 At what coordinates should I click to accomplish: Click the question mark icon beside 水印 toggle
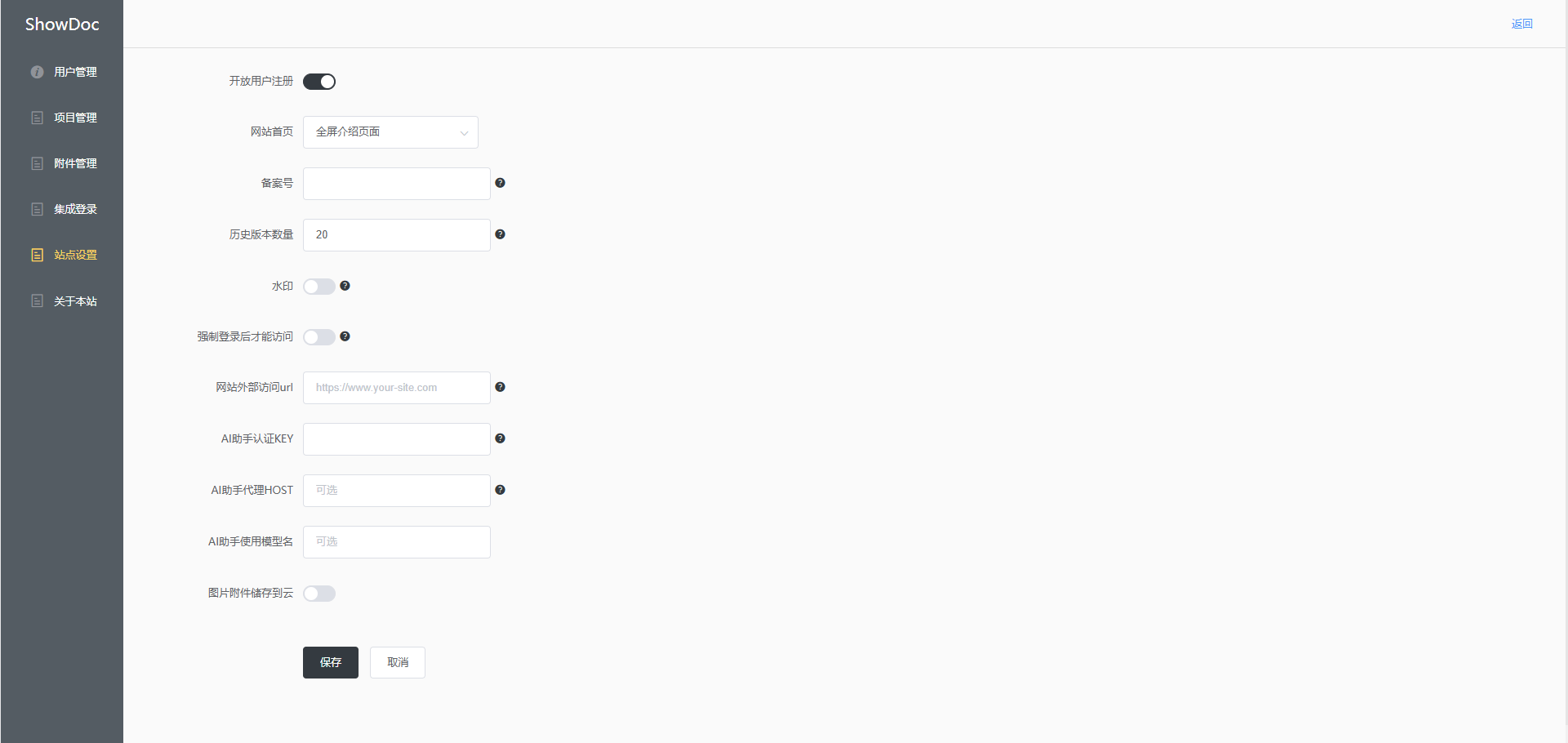pyautogui.click(x=345, y=286)
